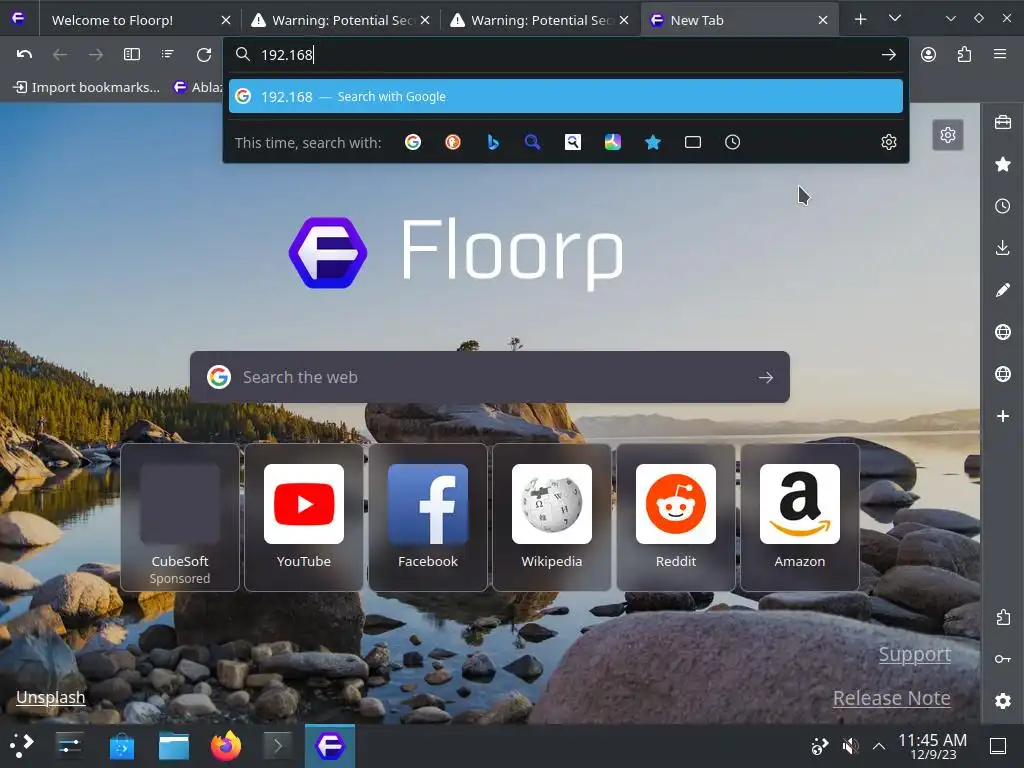Click the muted volume tray icon
The width and height of the screenshot is (1024, 768).
coord(850,746)
